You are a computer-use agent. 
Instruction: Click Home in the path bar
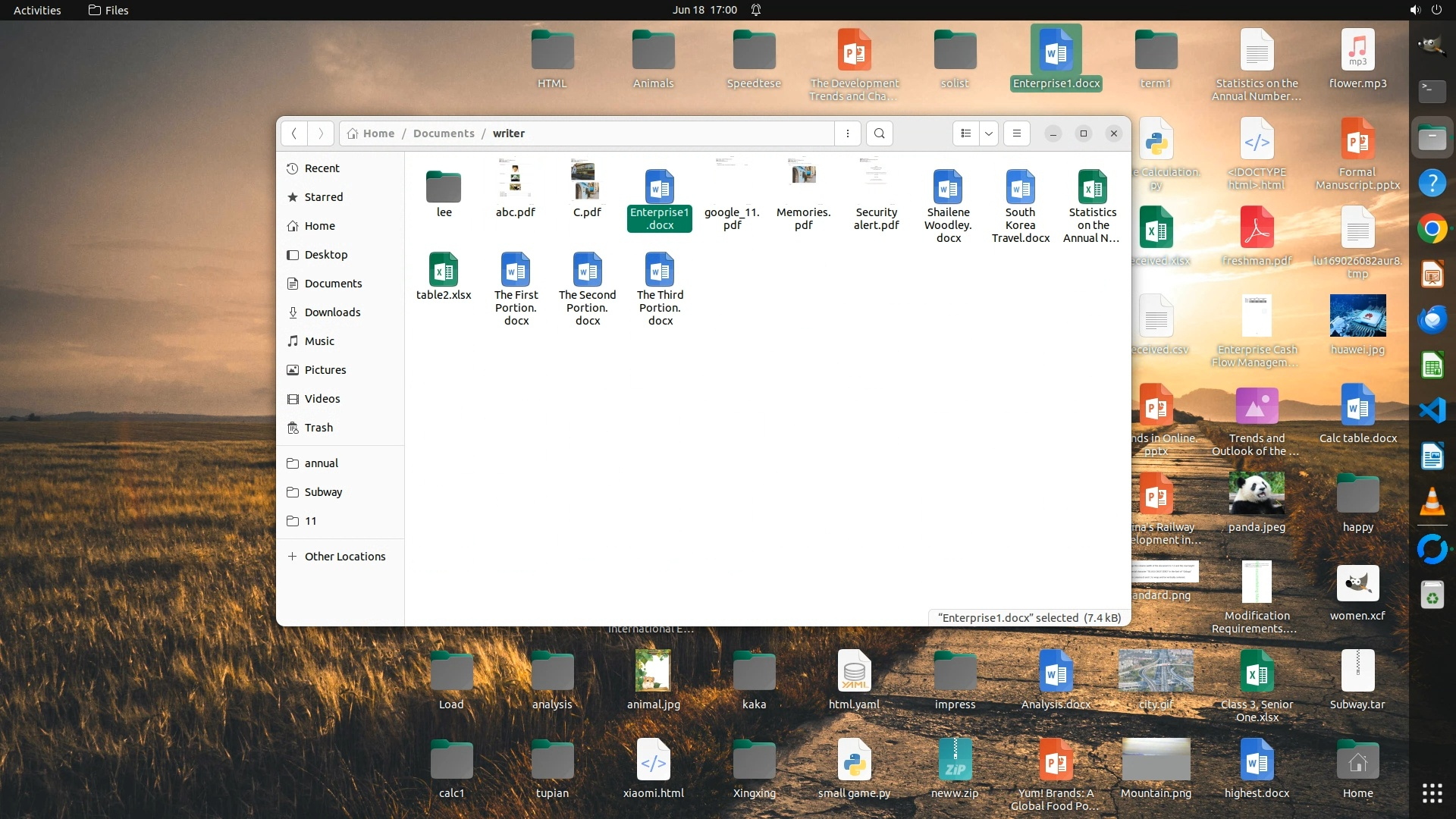click(x=378, y=133)
